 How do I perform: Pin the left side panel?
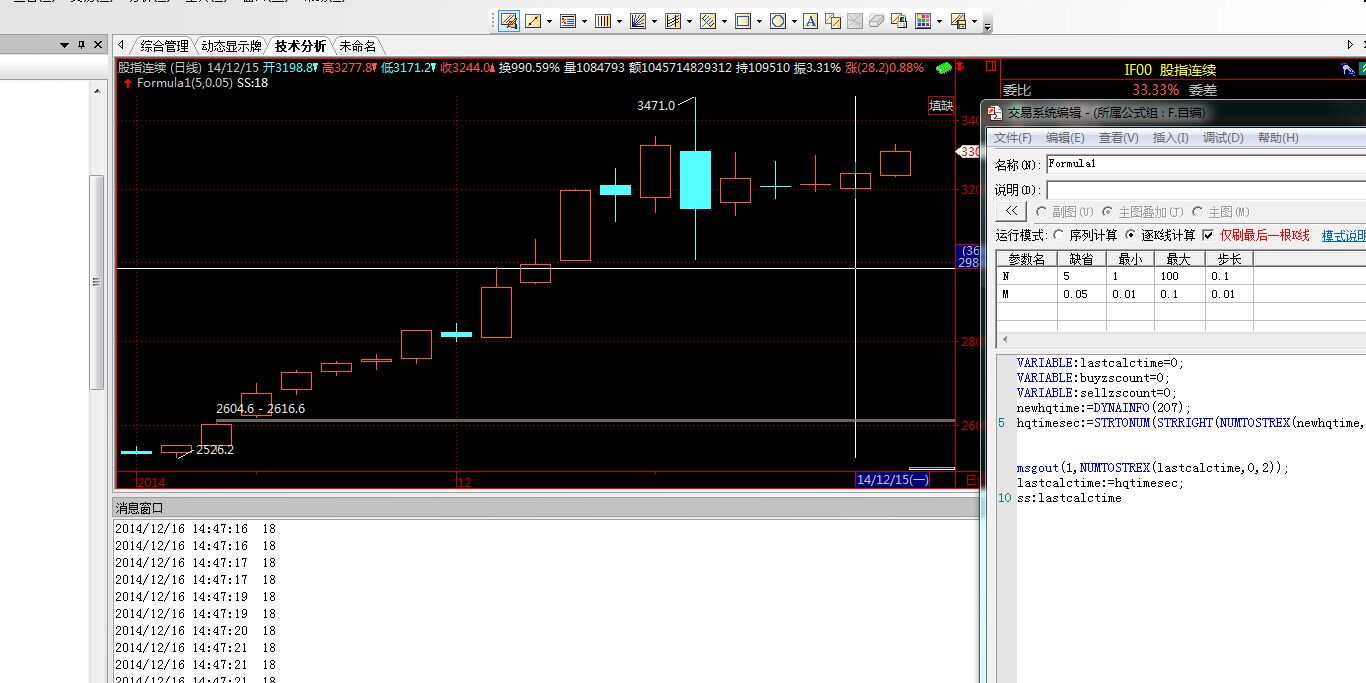pyautogui.click(x=81, y=45)
